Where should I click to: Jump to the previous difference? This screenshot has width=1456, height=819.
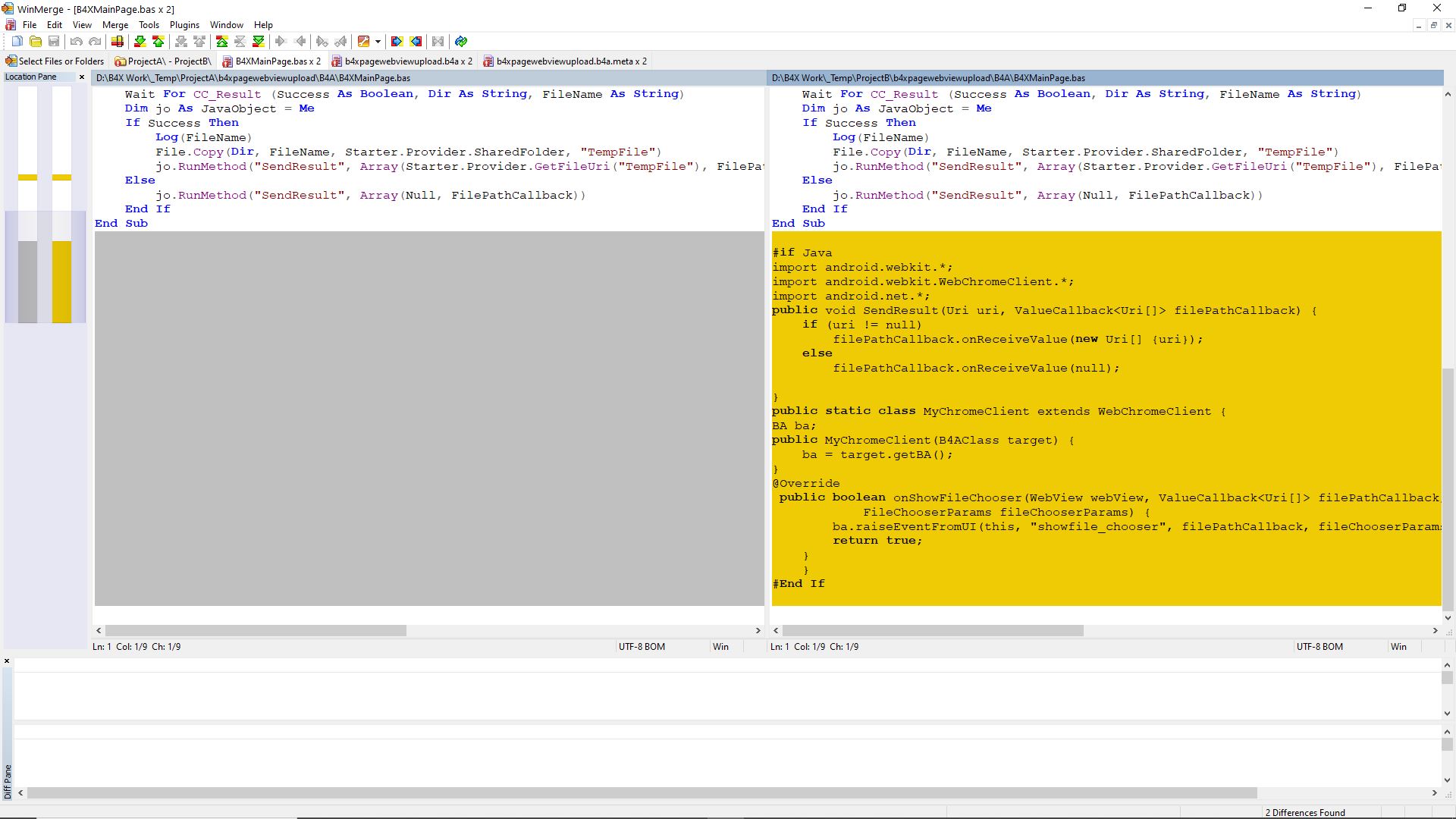click(158, 42)
